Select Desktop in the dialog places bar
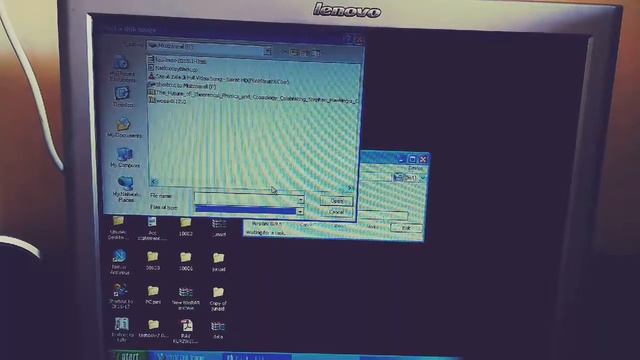Image resolution: width=640 pixels, height=360 pixels. click(123, 97)
